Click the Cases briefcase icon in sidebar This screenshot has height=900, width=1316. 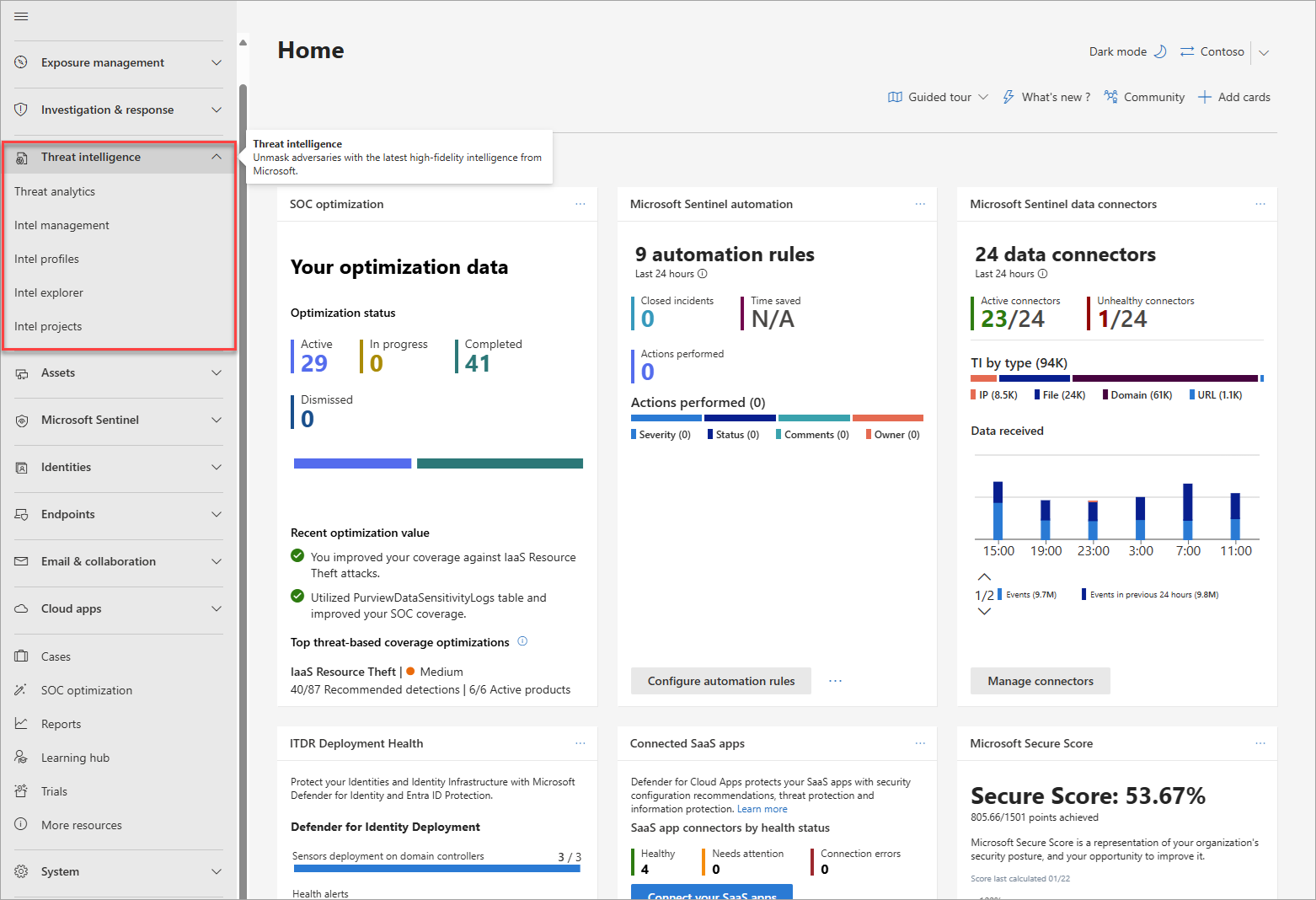pos(21,656)
